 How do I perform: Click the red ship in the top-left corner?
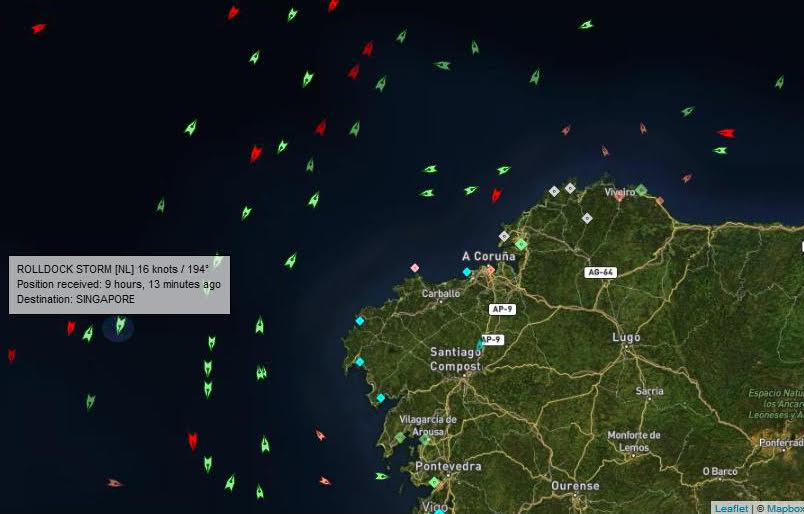(x=38, y=28)
